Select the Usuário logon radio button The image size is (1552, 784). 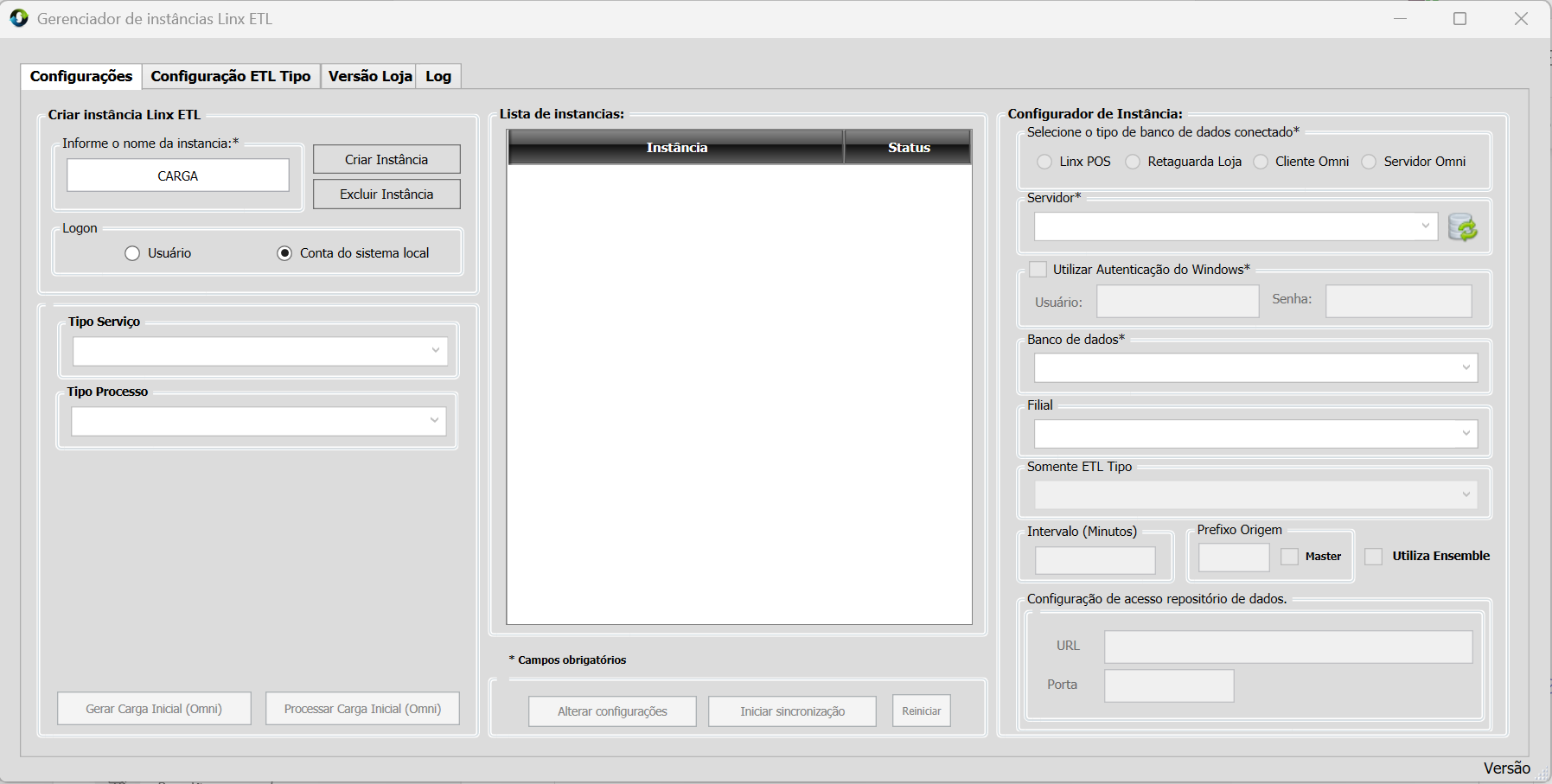(132, 253)
